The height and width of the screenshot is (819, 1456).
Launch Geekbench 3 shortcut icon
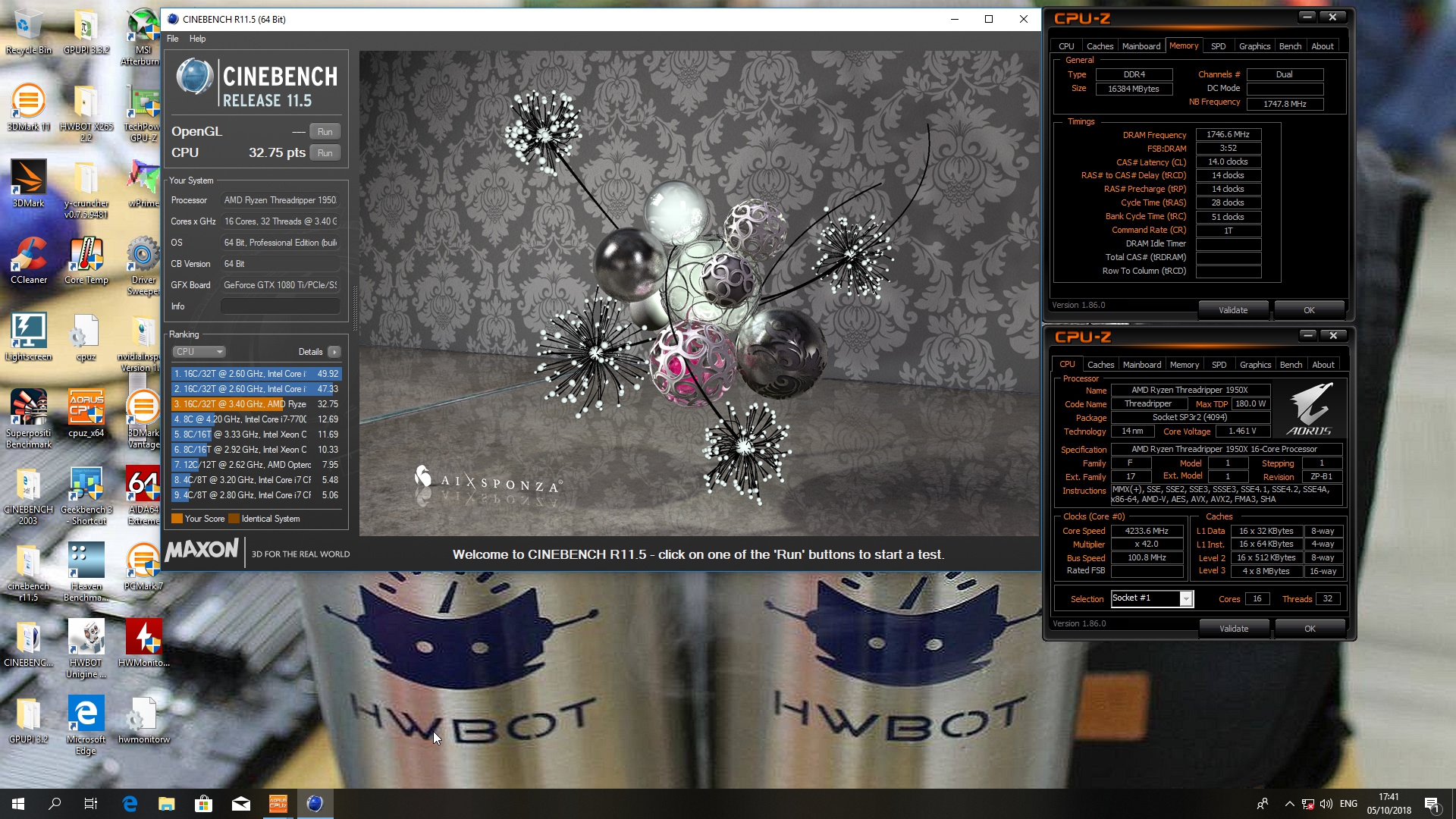(x=86, y=496)
